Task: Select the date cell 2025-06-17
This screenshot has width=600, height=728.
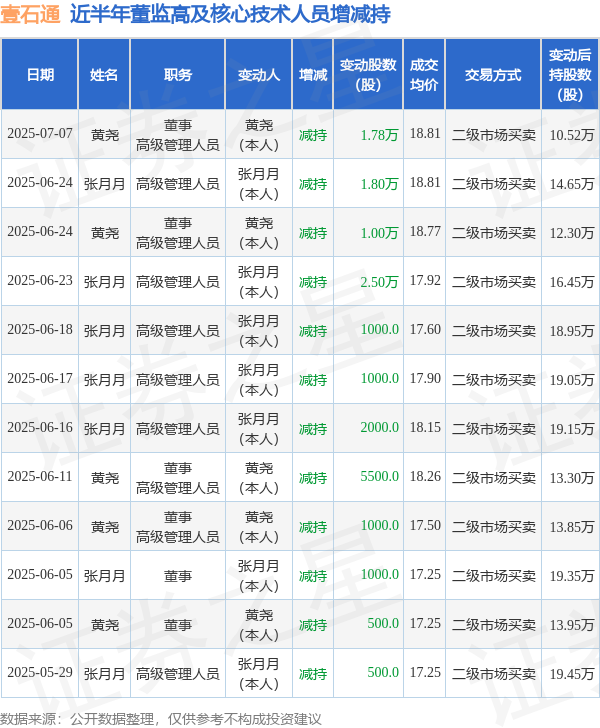Action: click(x=40, y=379)
